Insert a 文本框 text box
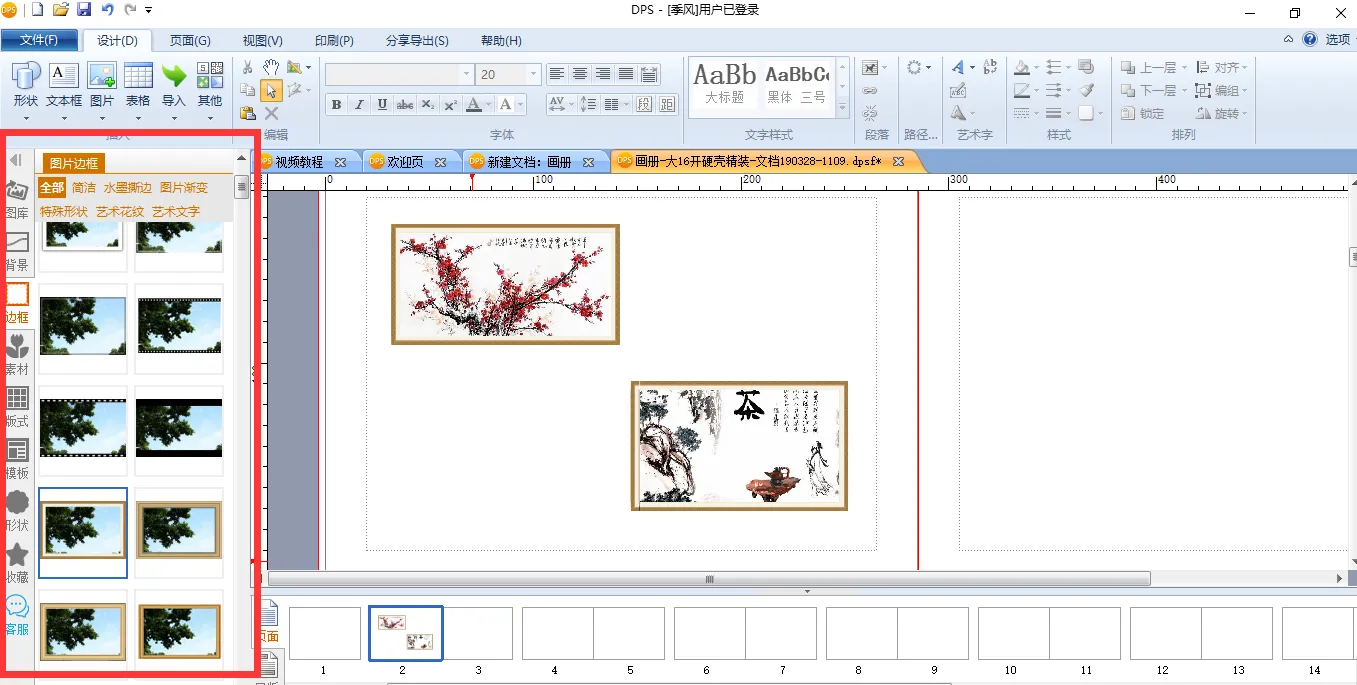This screenshot has height=685, width=1357. (64, 84)
